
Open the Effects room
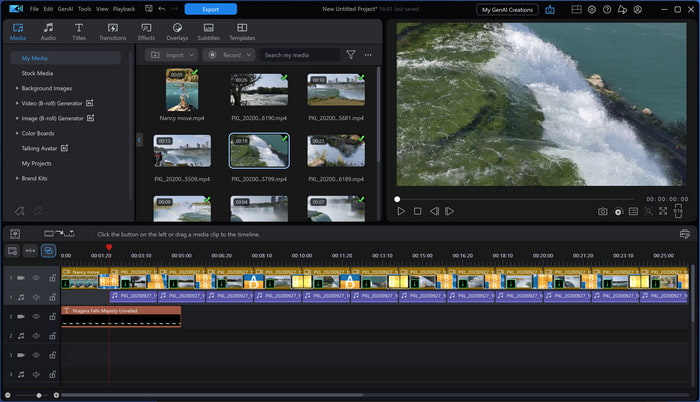(x=147, y=32)
